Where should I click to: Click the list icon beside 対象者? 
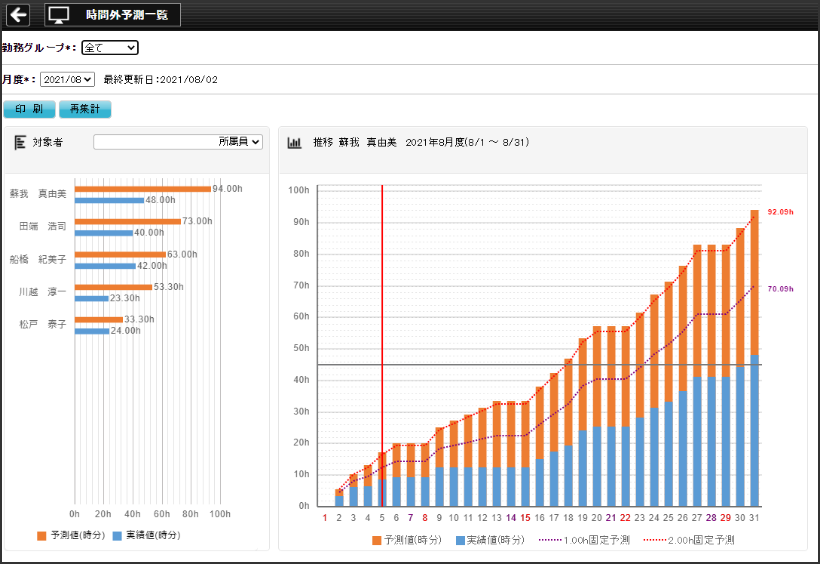tap(20, 143)
